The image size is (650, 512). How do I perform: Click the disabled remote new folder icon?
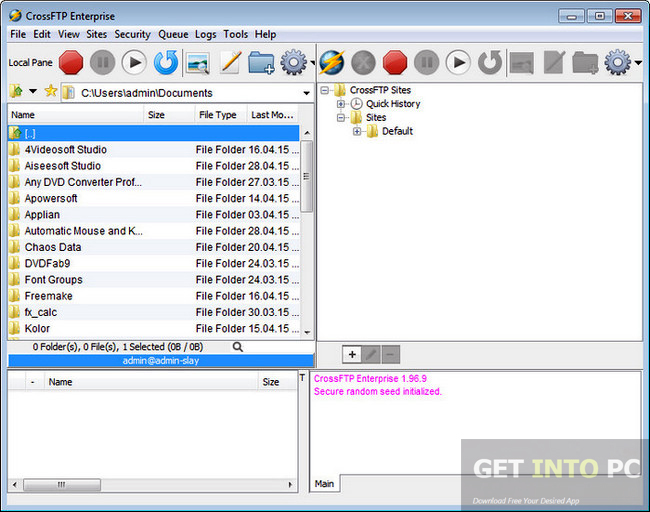[585, 63]
